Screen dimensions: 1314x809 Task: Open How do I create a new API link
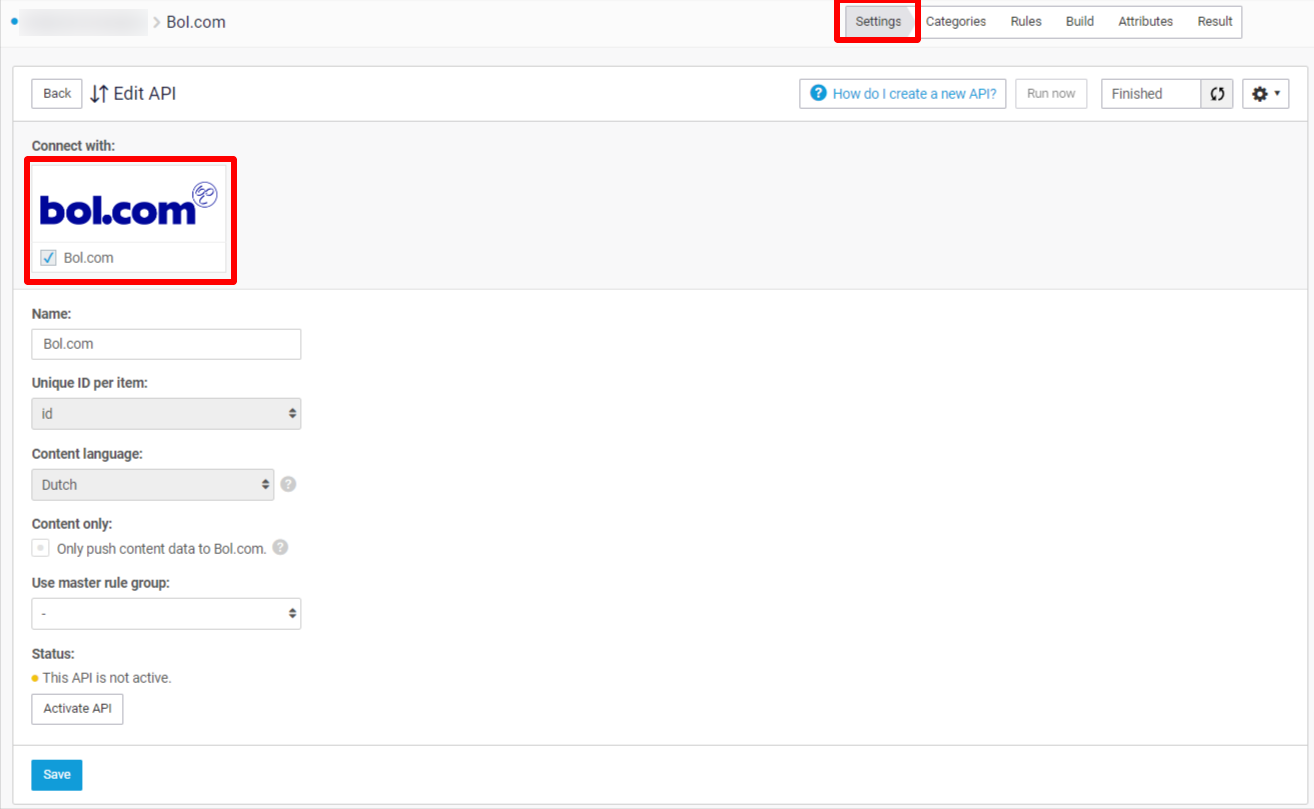pyautogui.click(x=902, y=94)
